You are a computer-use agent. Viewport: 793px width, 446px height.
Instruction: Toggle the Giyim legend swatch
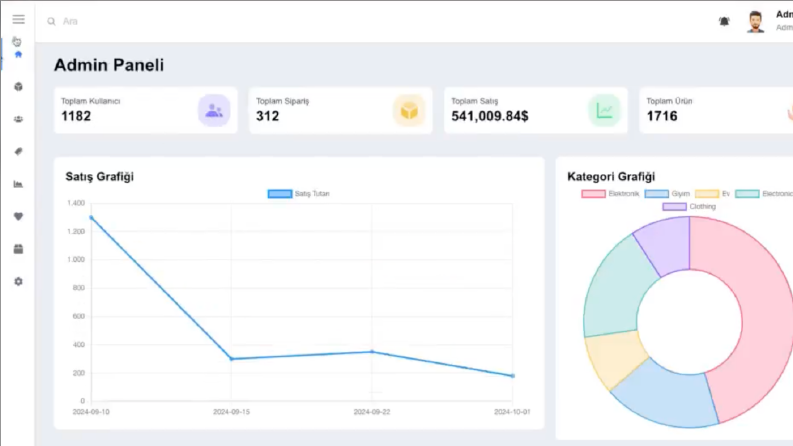click(x=656, y=194)
